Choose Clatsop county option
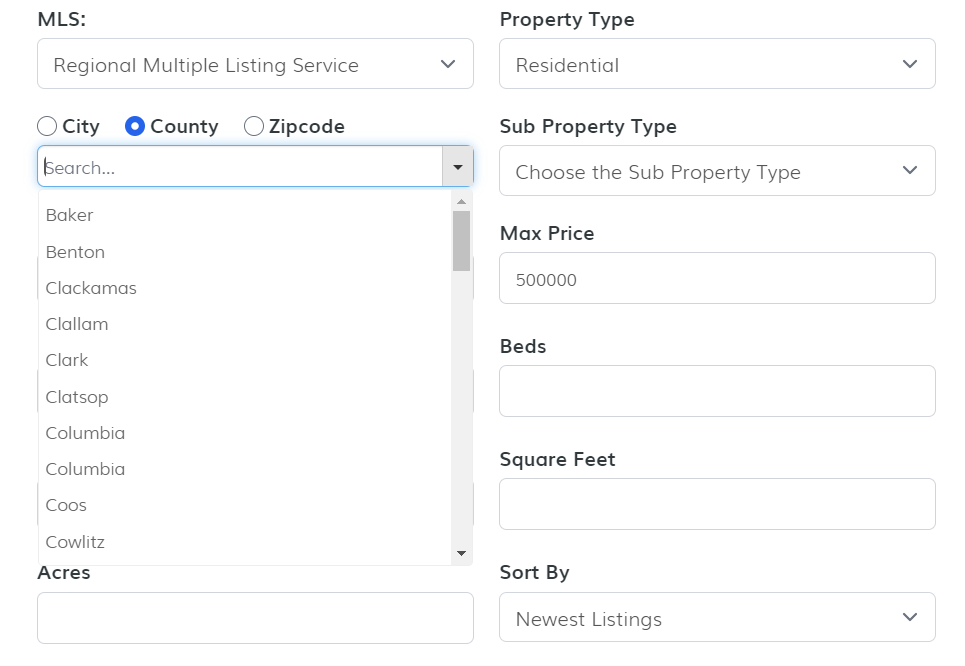The image size is (965, 666). tap(77, 397)
